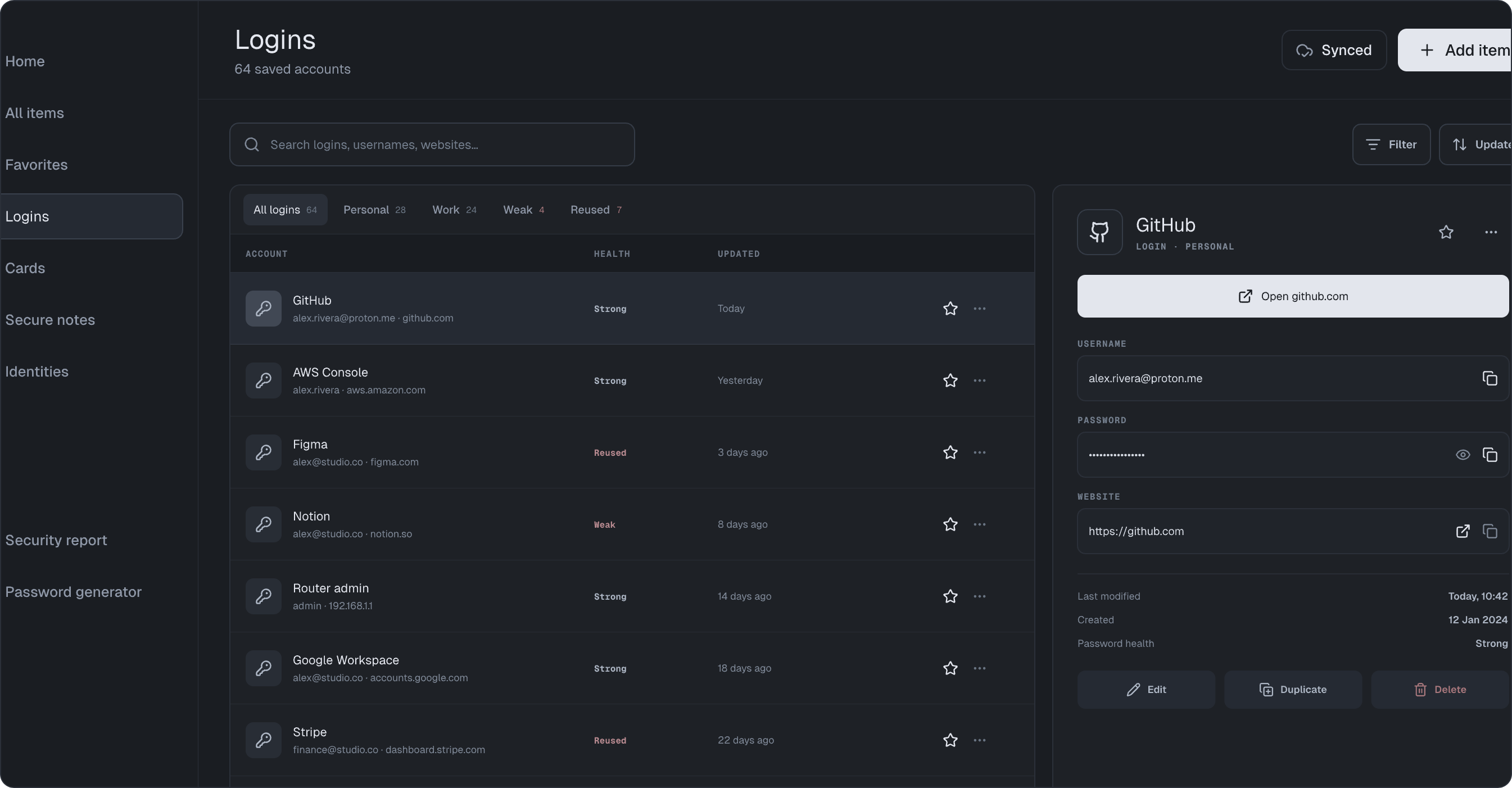Favorite the Notion row star

(950, 524)
